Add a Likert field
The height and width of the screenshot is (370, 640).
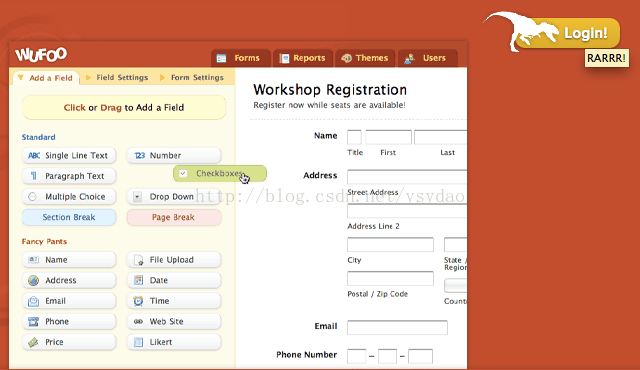point(174,342)
